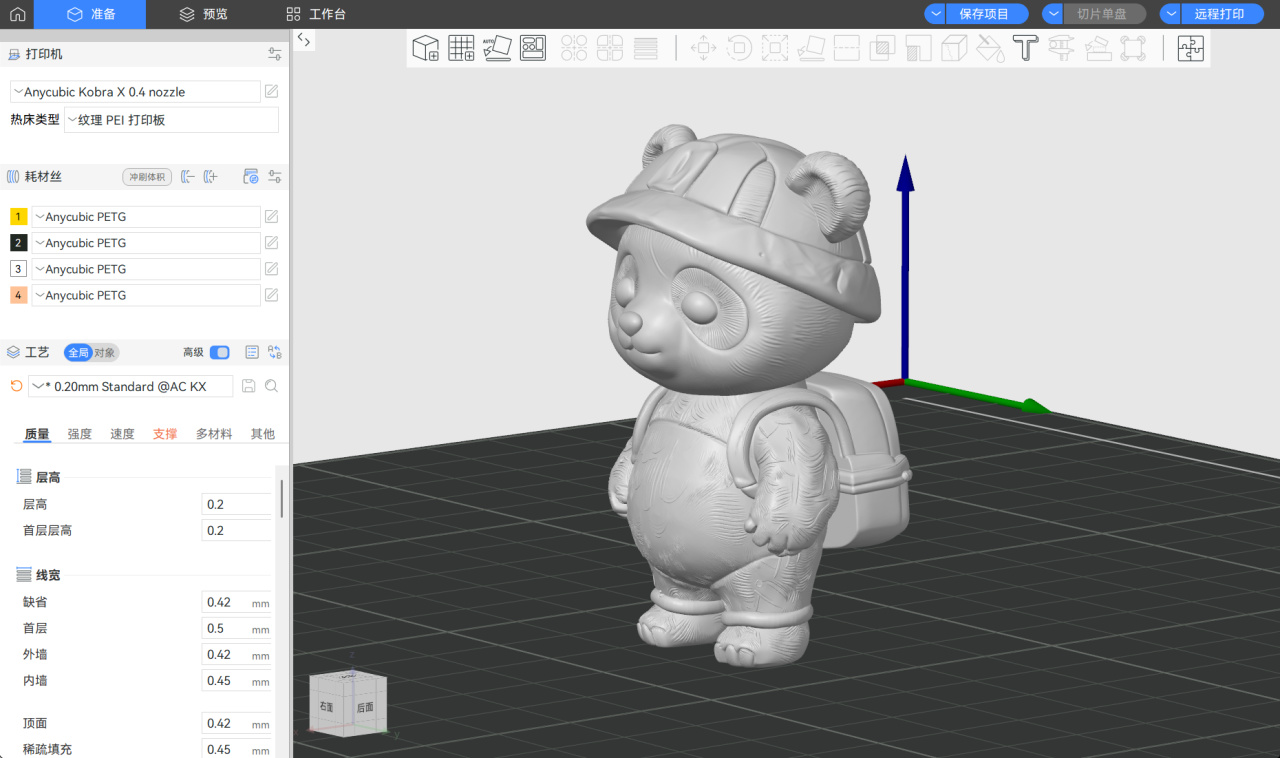Expand the 远程打印 dropdown arrow
The image size is (1280, 758).
click(x=1171, y=14)
